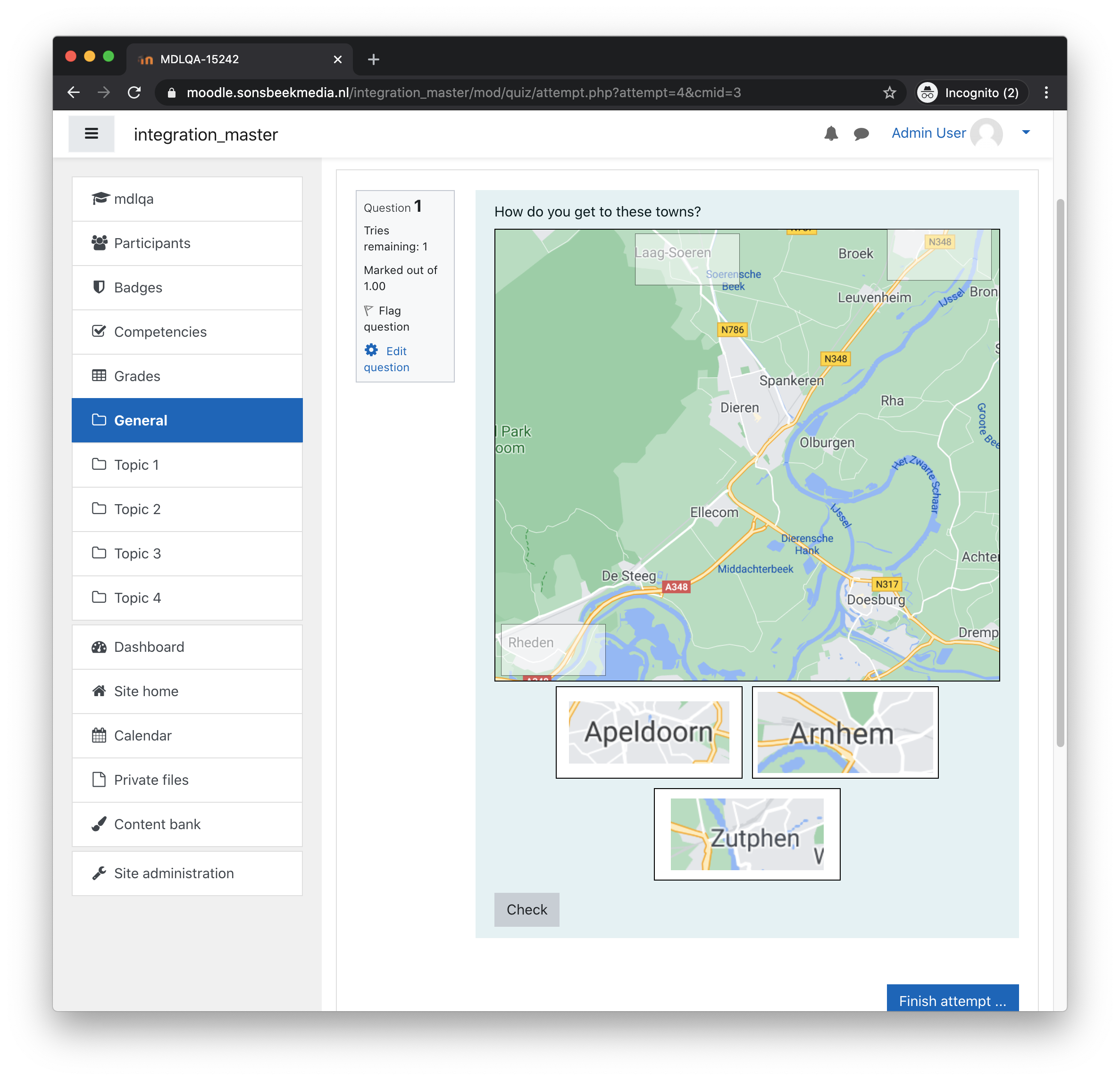Select the Arnhem draggable map tile
1120x1081 pixels.
coord(844,732)
